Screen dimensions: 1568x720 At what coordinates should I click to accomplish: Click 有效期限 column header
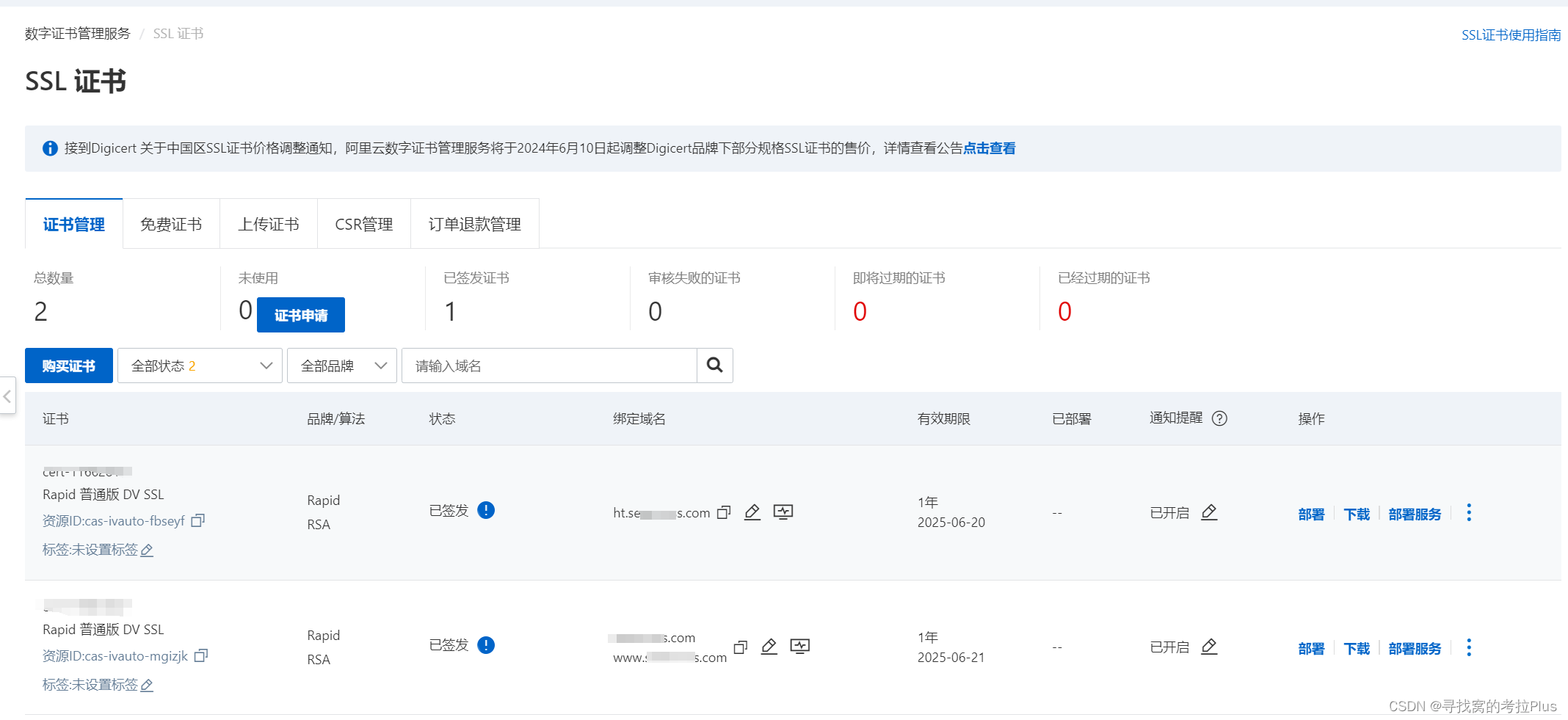(944, 418)
